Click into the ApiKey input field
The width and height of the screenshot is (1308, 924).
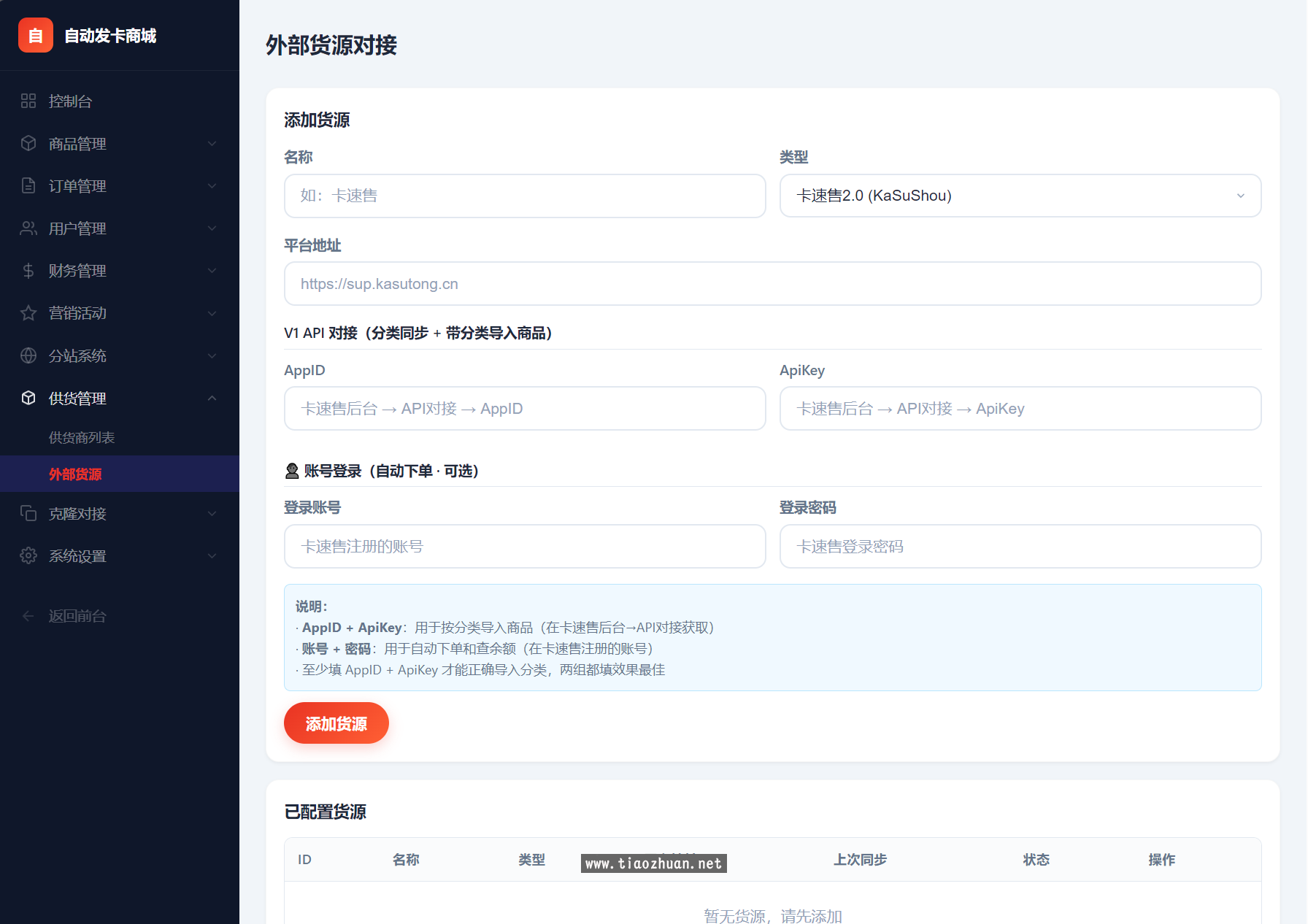pyautogui.click(x=1020, y=409)
